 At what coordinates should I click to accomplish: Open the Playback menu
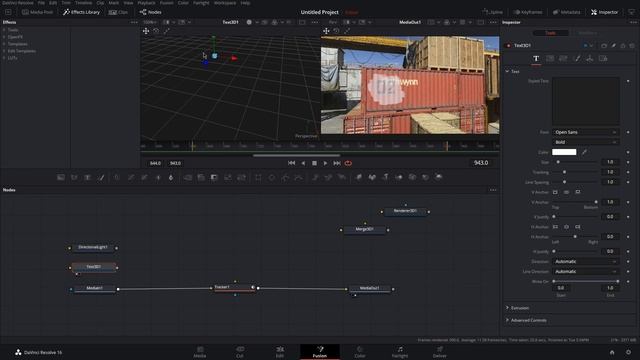click(146, 3)
